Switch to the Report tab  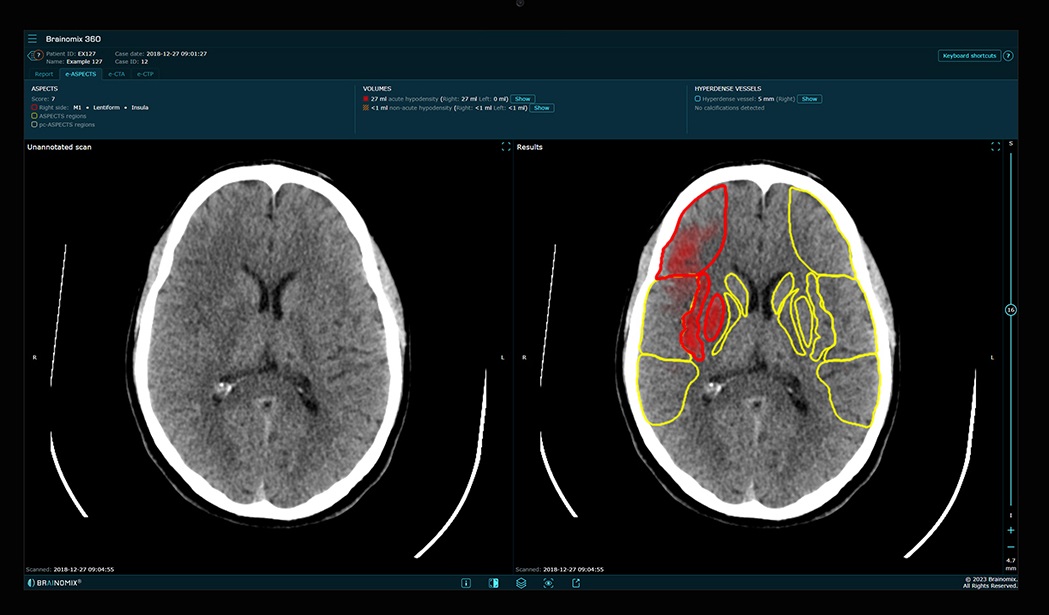tap(44, 74)
